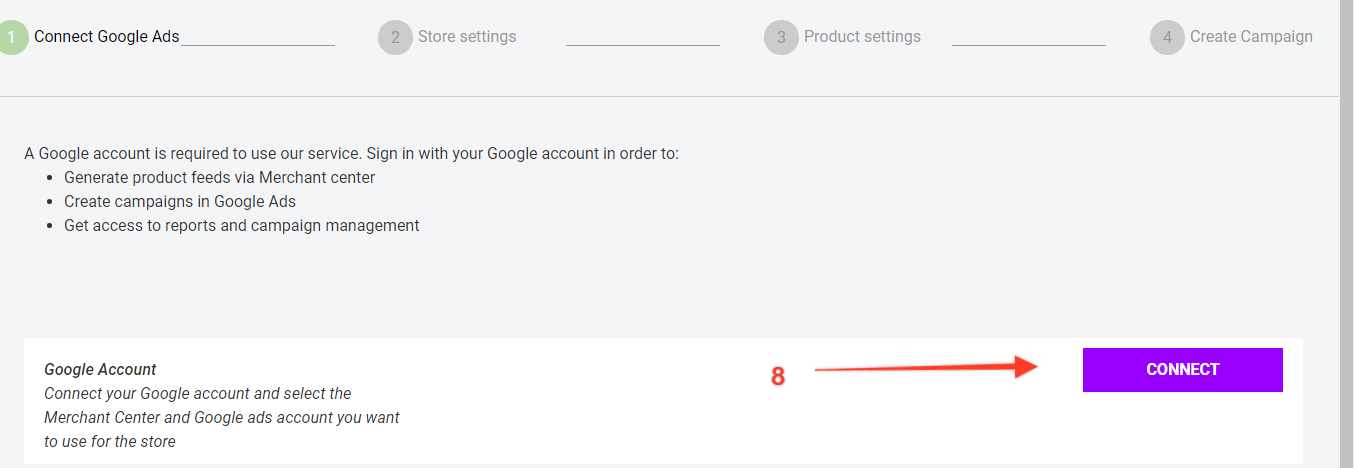Select the Connect Google Ads step label
Viewport: 1354px width, 468px height.
pos(107,37)
